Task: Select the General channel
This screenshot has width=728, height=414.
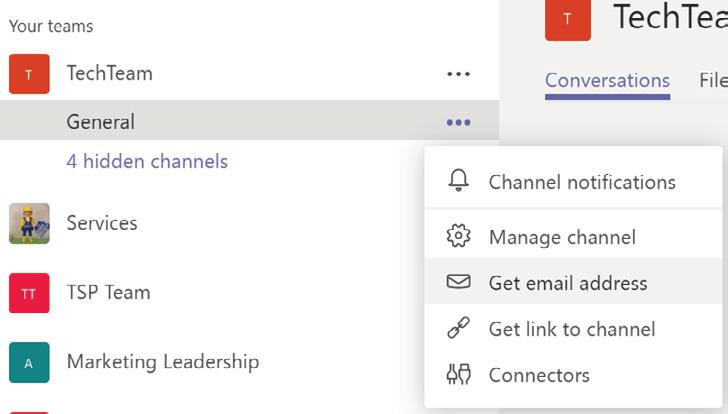Action: coord(249,120)
